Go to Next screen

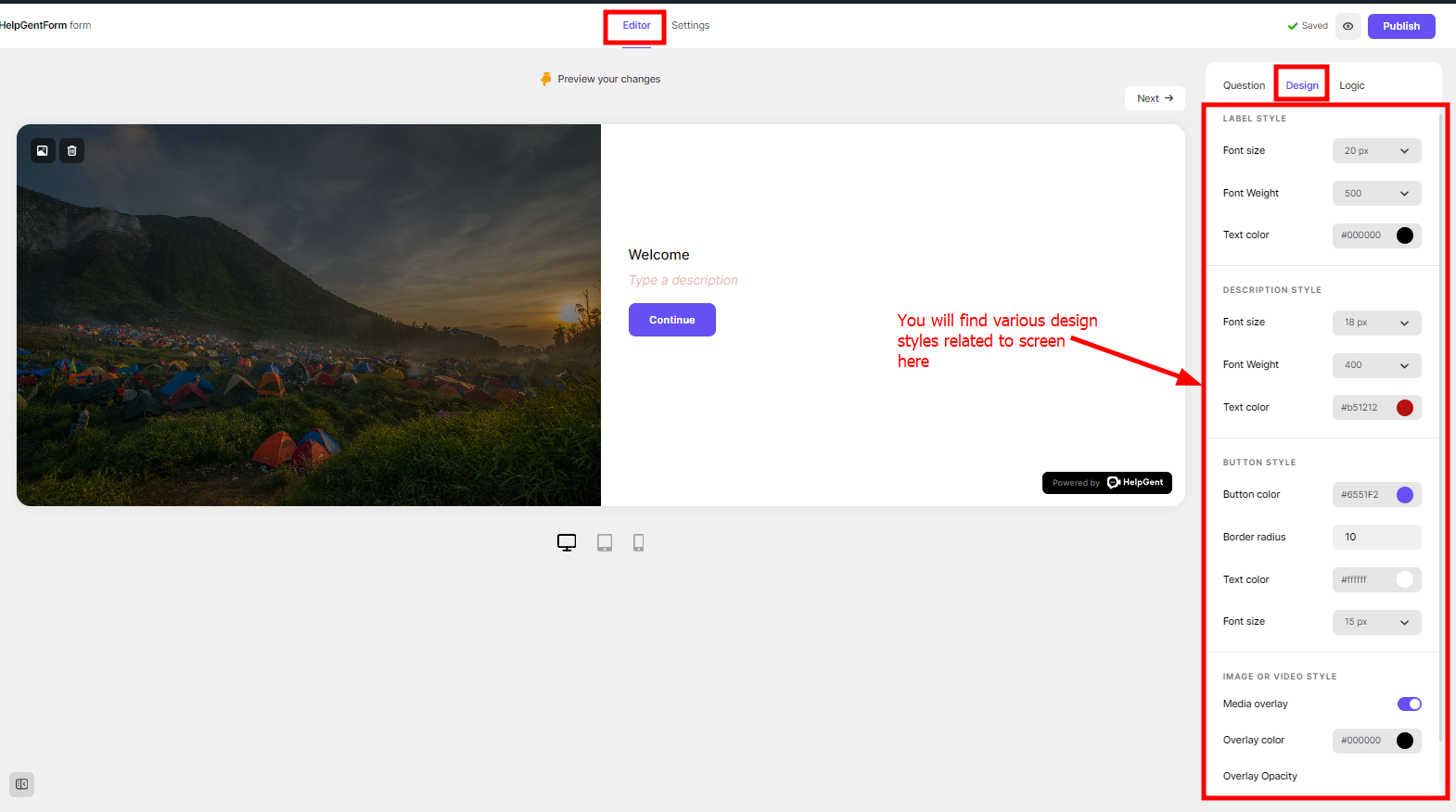(1155, 98)
